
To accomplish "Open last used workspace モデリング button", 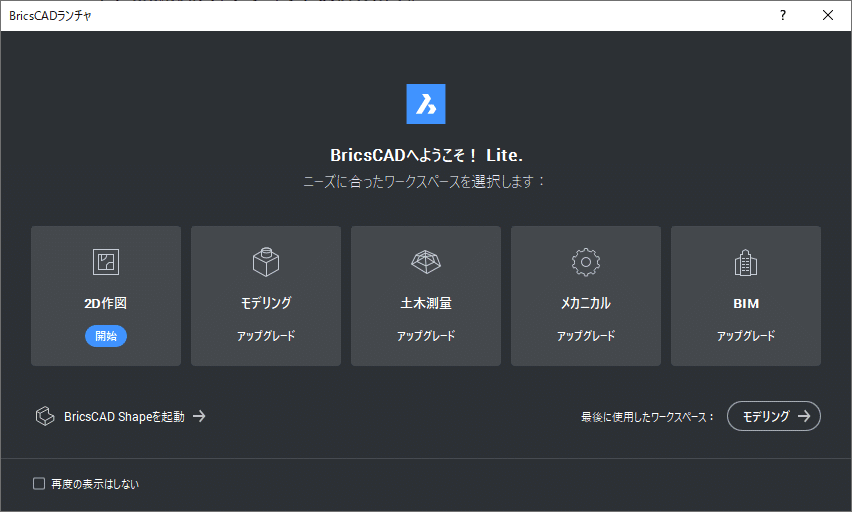I will pos(774,416).
